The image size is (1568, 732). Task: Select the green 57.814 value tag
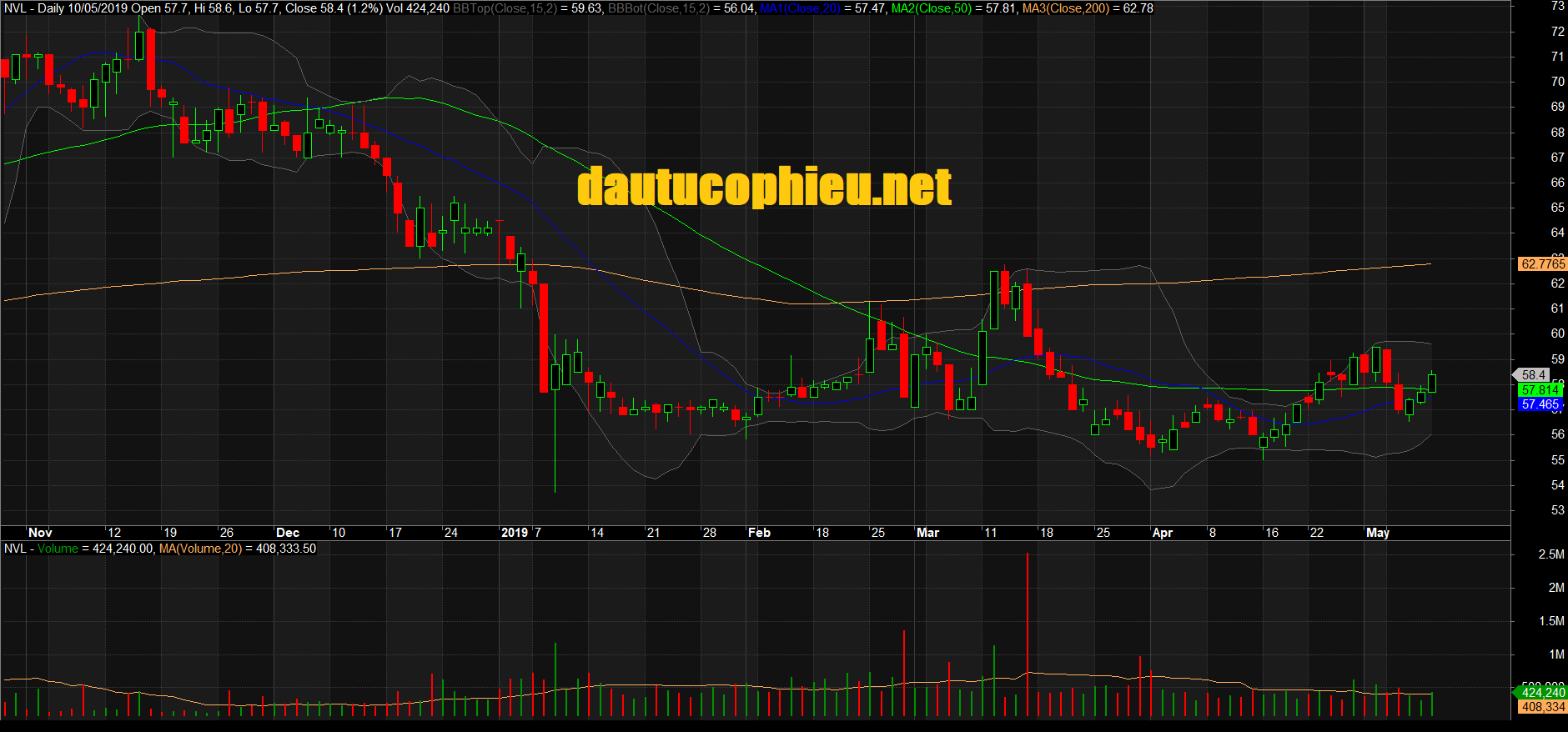tap(1540, 390)
